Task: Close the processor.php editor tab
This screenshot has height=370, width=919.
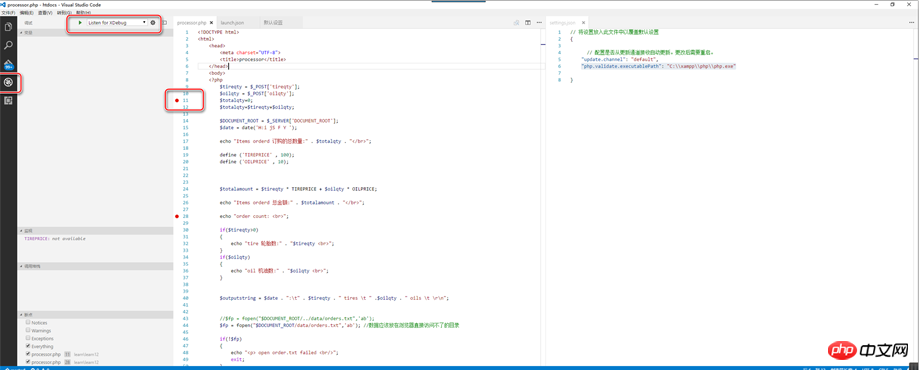Action: coord(212,22)
